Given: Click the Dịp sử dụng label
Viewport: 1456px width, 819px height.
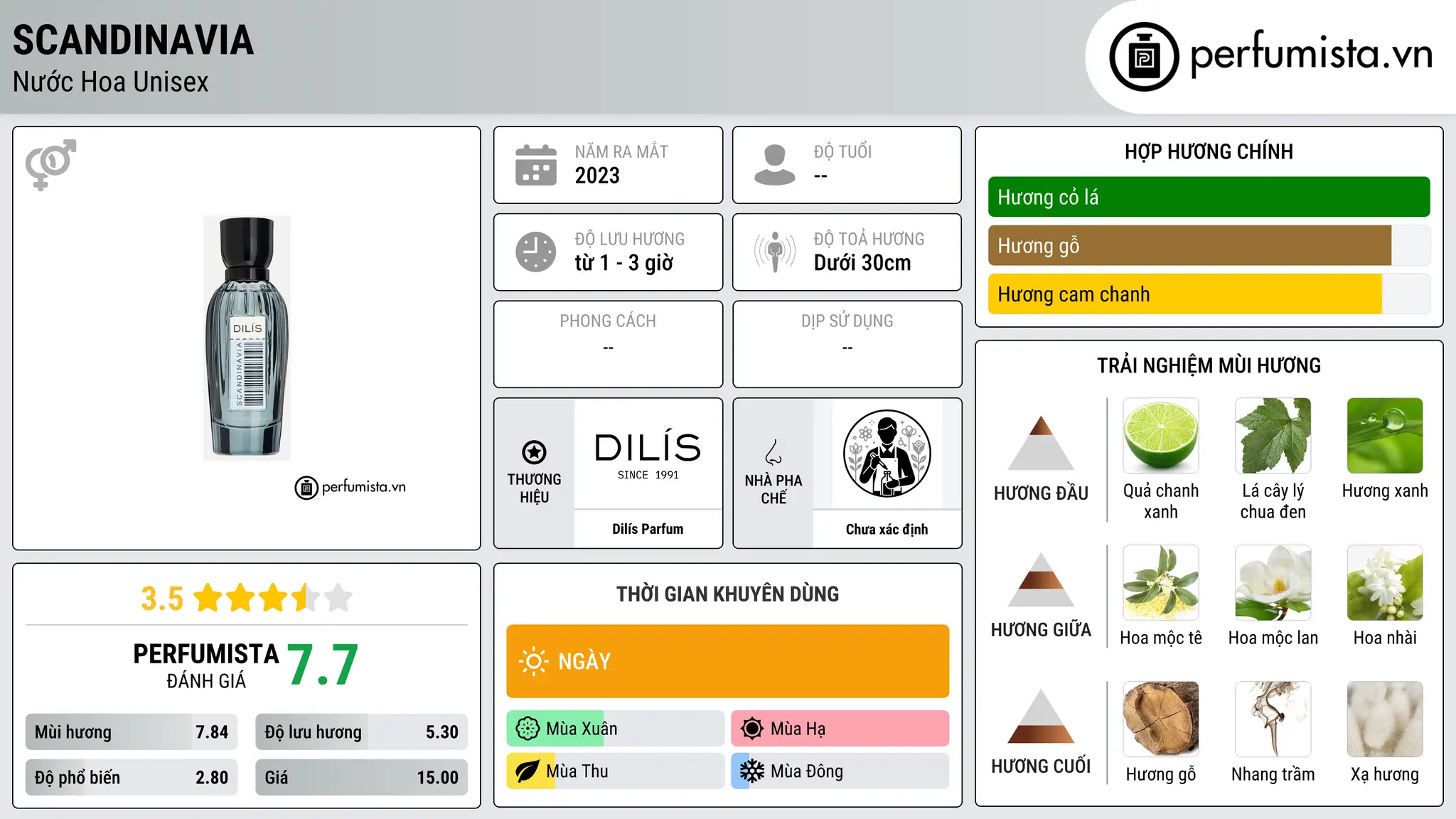Looking at the screenshot, I should (847, 321).
